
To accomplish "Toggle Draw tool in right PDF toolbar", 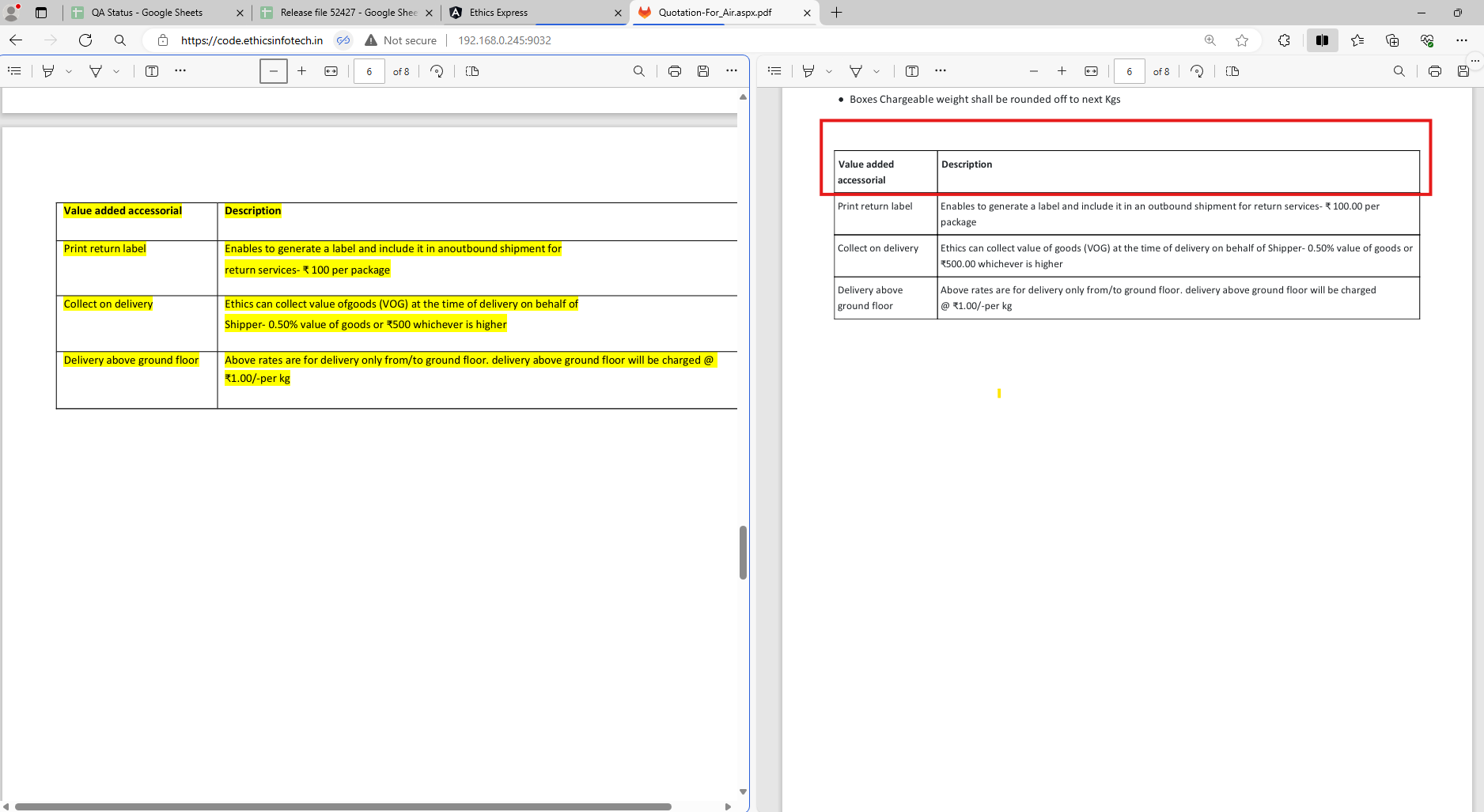I will tap(855, 71).
